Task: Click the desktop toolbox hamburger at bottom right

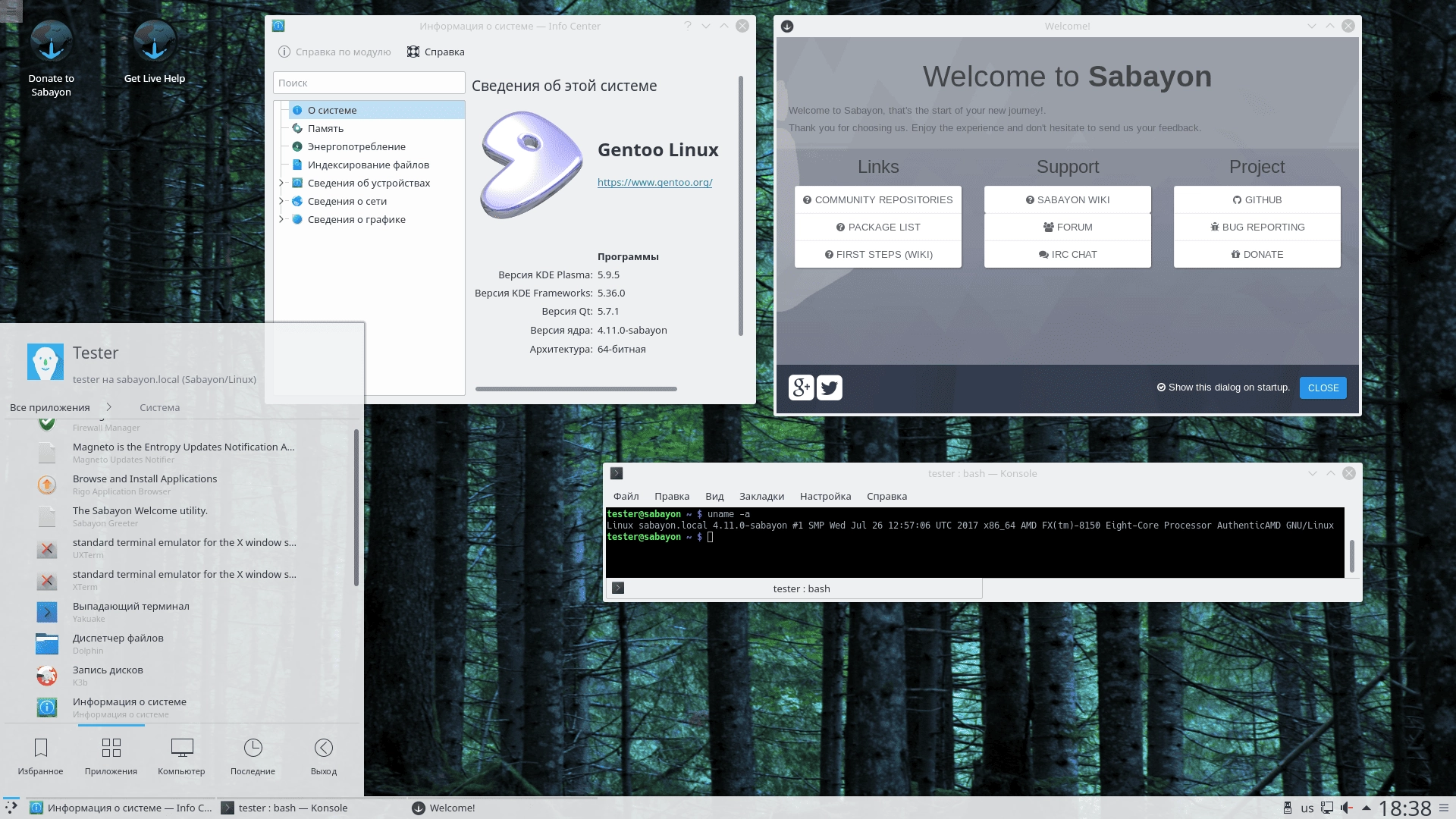Action: click(x=1443, y=808)
